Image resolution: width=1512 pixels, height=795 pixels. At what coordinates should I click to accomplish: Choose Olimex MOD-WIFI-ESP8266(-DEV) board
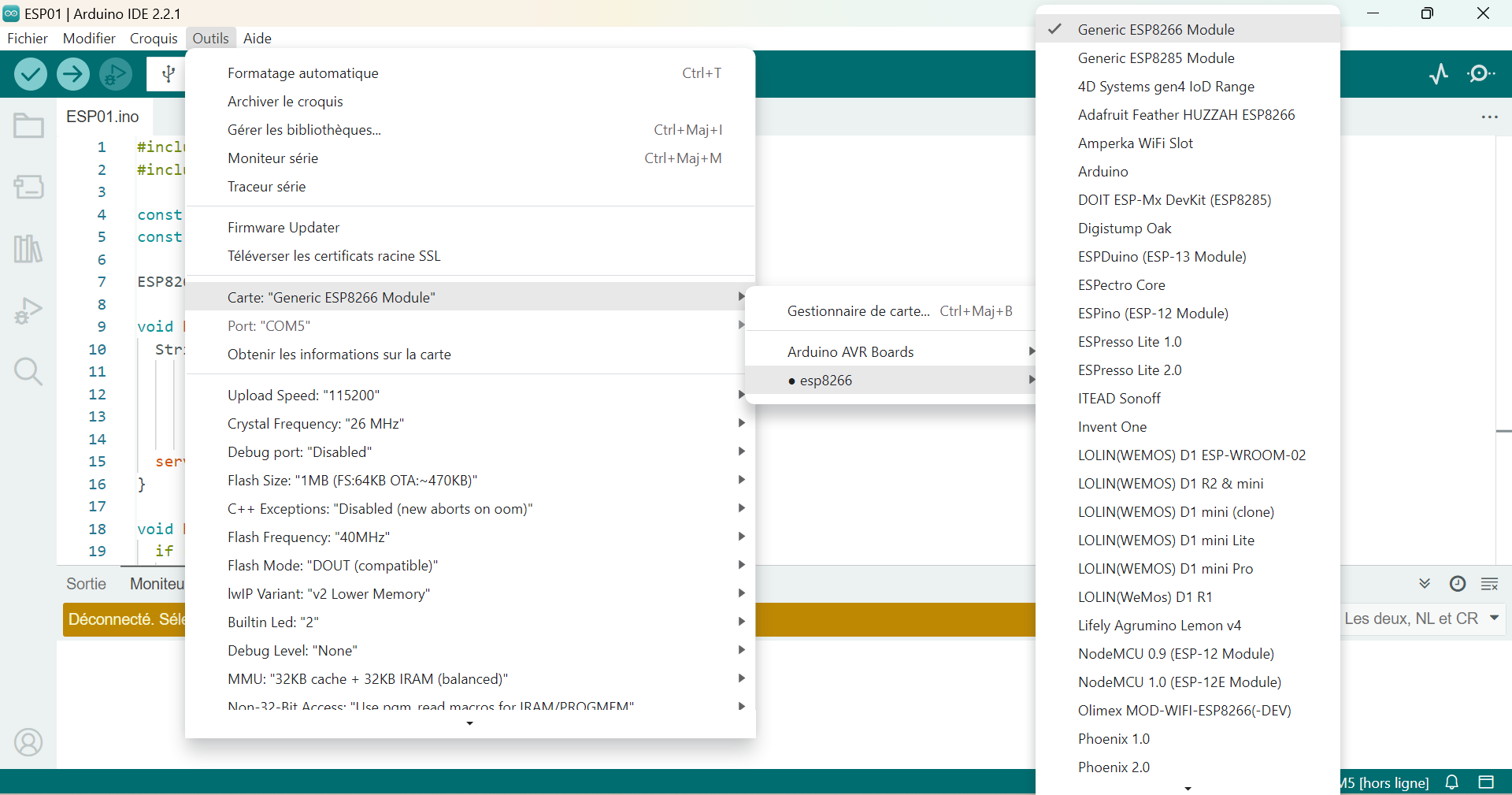pos(1188,711)
